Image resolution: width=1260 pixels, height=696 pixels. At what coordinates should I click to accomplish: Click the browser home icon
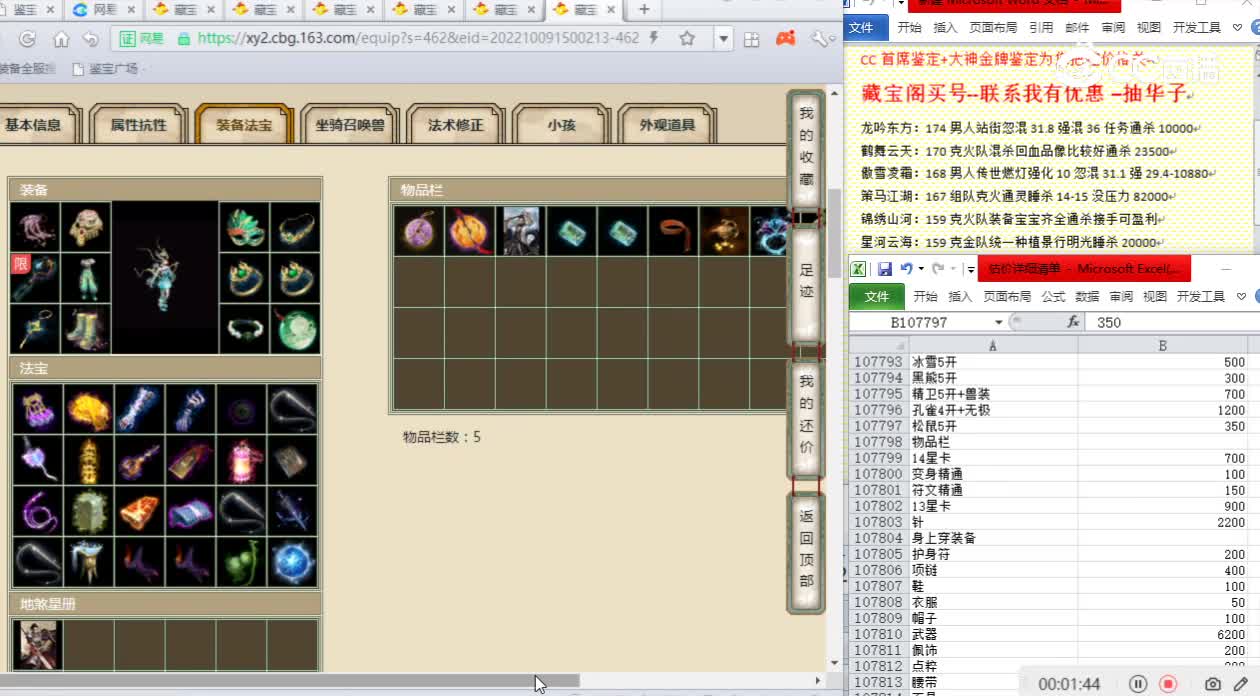pyautogui.click(x=61, y=39)
